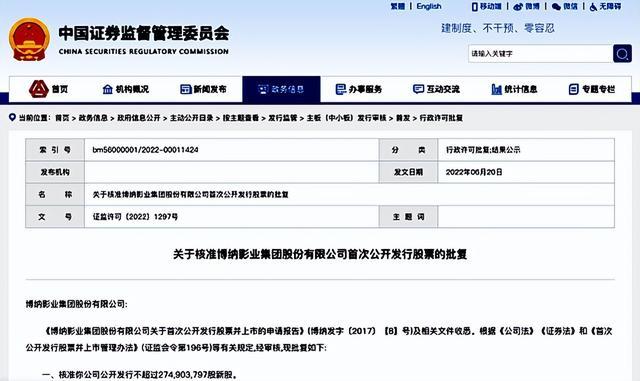This screenshot has width=640, height=381.
Task: Go to 首页 in the breadcrumb
Action: (62, 118)
